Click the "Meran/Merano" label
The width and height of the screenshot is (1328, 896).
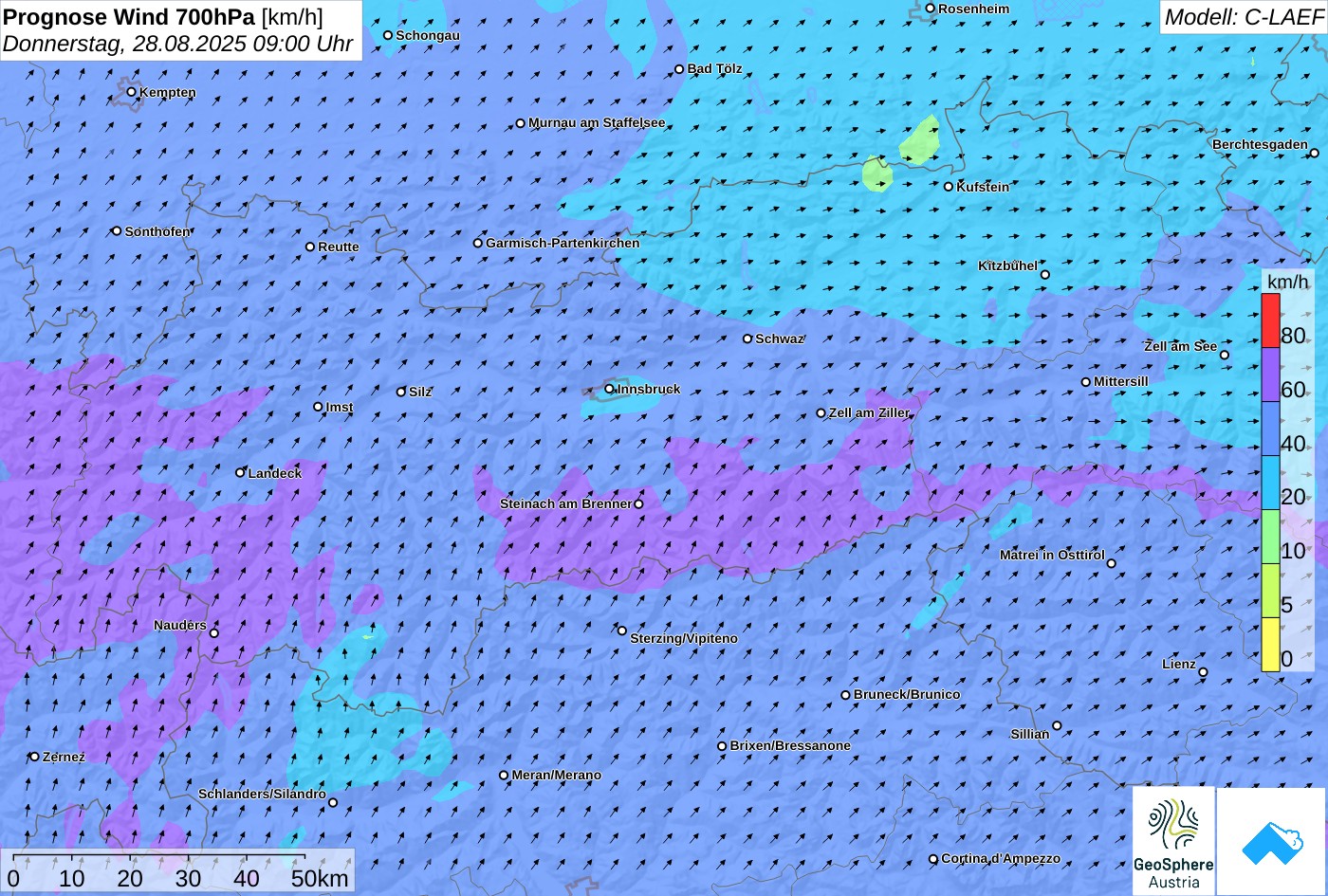pos(557,775)
